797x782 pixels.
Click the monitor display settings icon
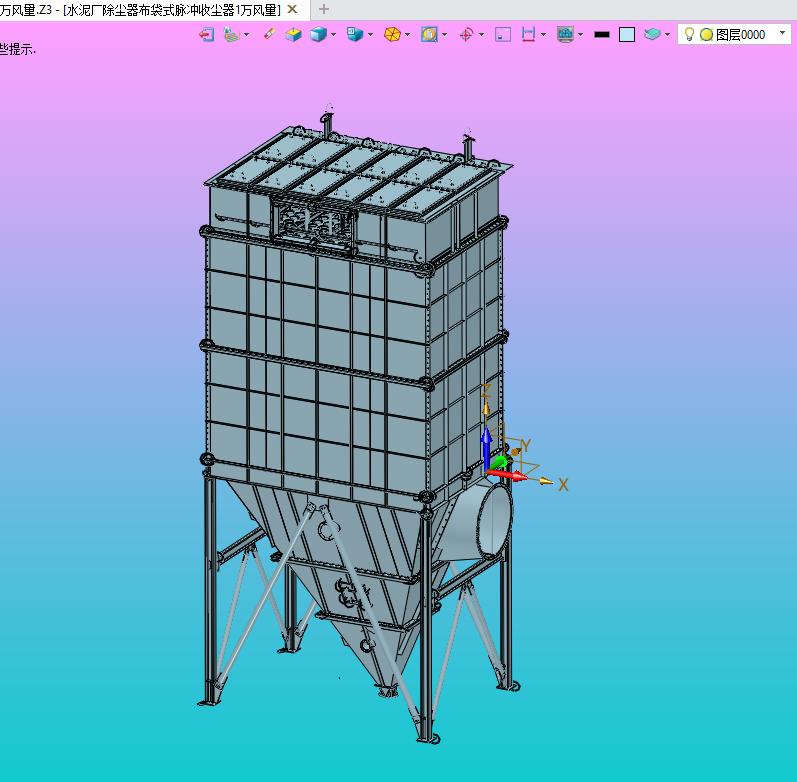pos(565,35)
